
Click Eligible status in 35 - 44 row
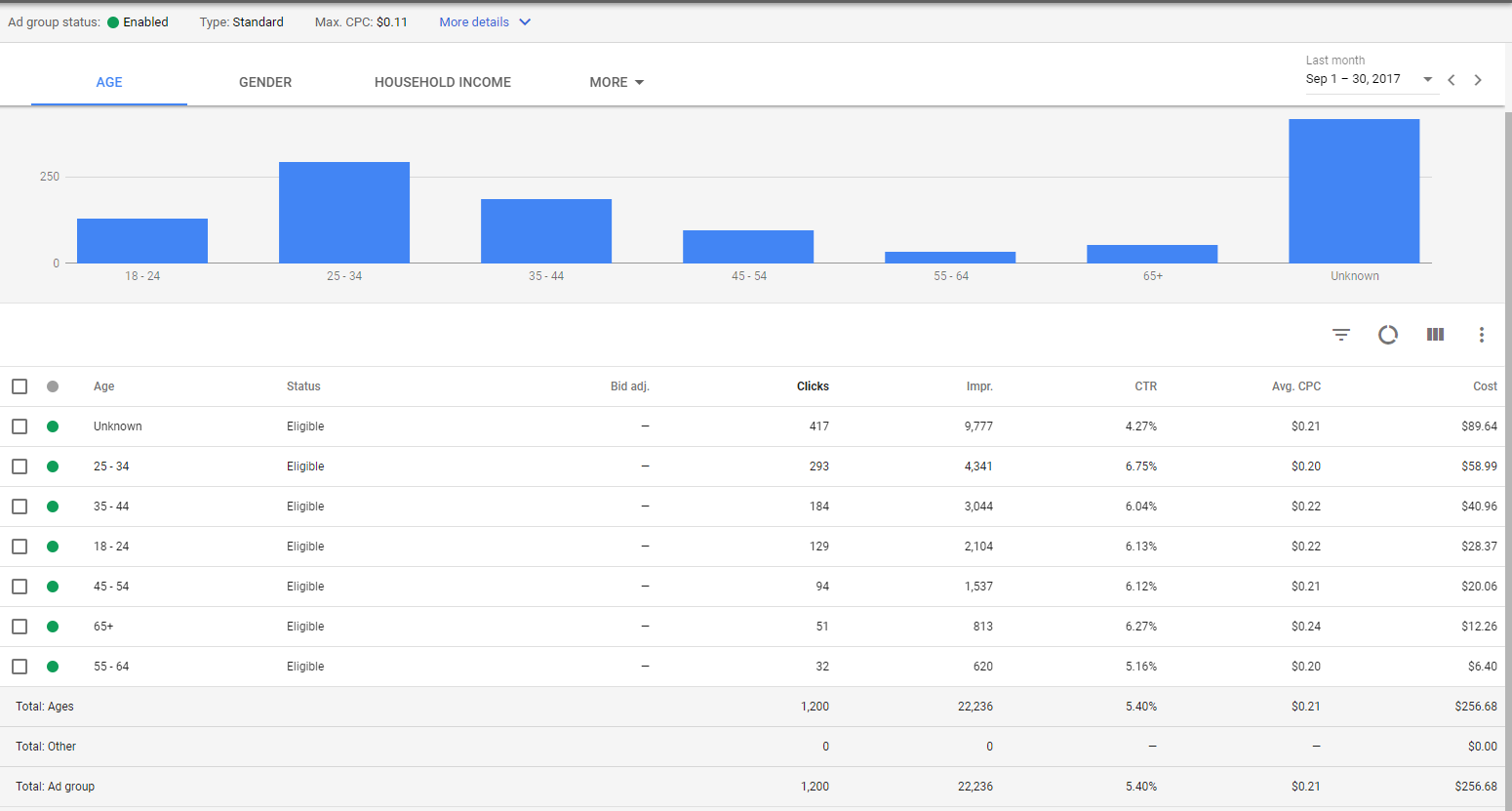click(x=305, y=507)
